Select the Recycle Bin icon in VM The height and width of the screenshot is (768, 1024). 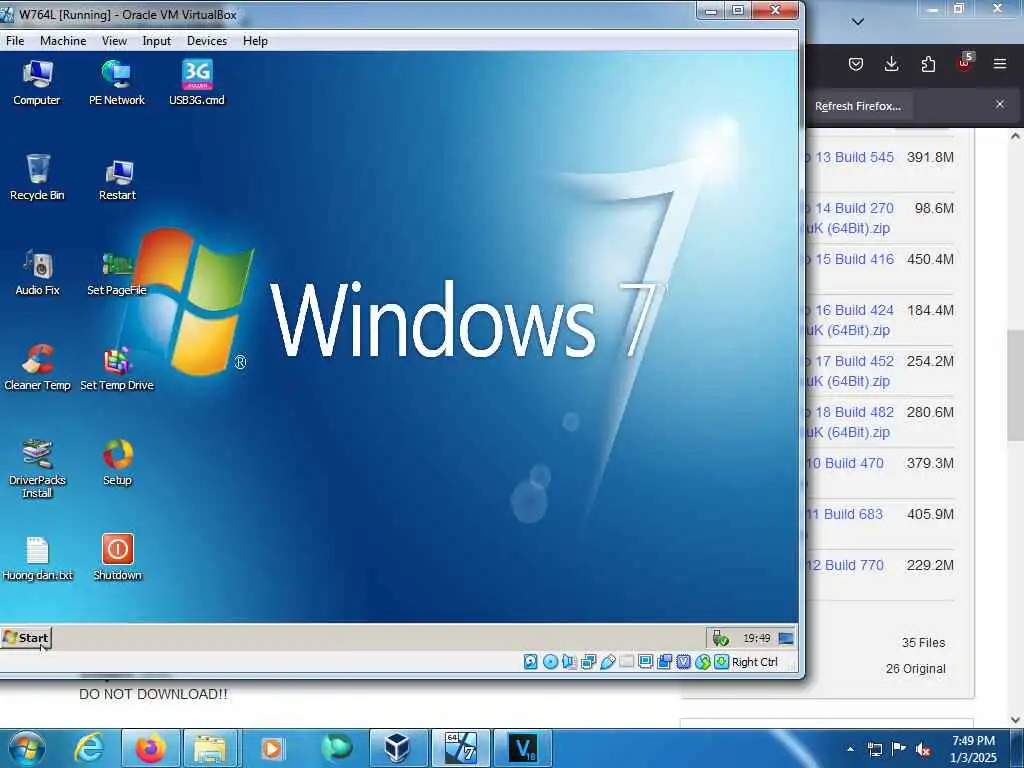[x=37, y=177]
